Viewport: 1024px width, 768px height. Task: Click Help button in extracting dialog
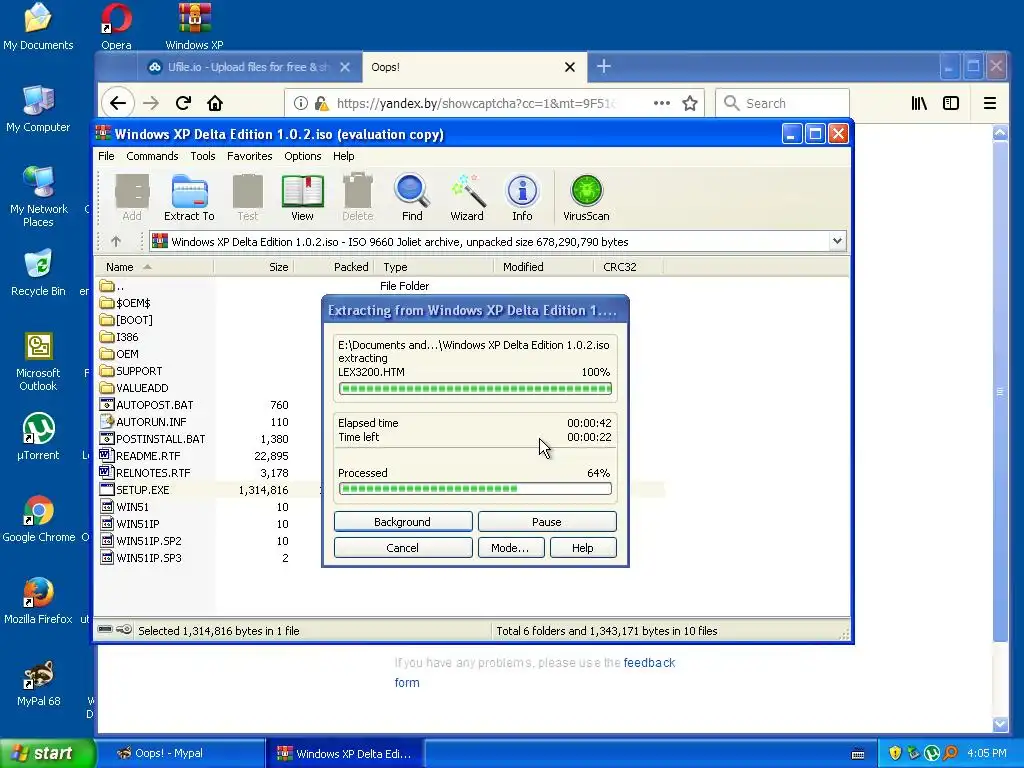point(583,548)
